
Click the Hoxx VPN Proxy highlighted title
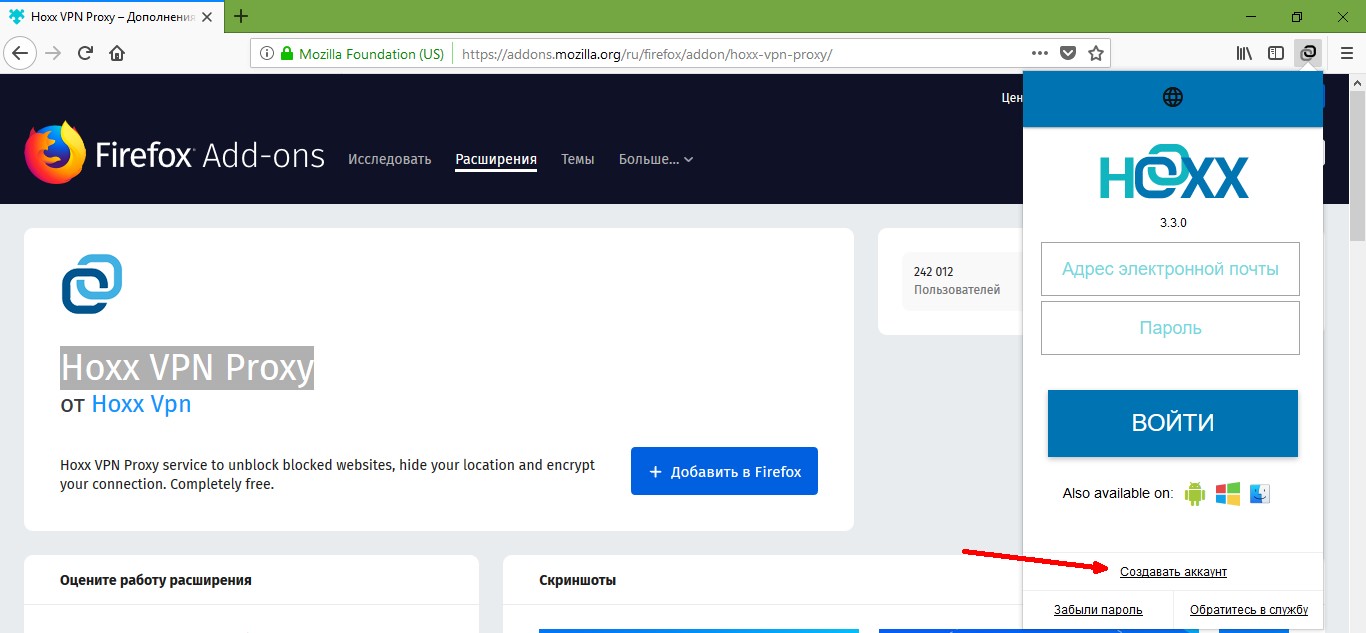click(x=187, y=368)
